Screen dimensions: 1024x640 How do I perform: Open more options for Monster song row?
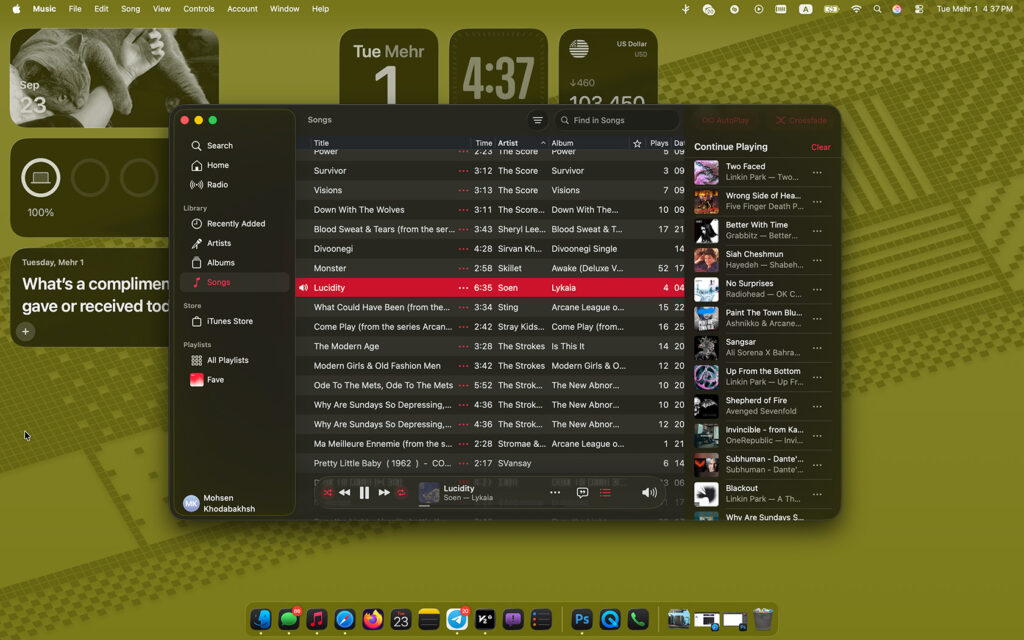tap(463, 268)
